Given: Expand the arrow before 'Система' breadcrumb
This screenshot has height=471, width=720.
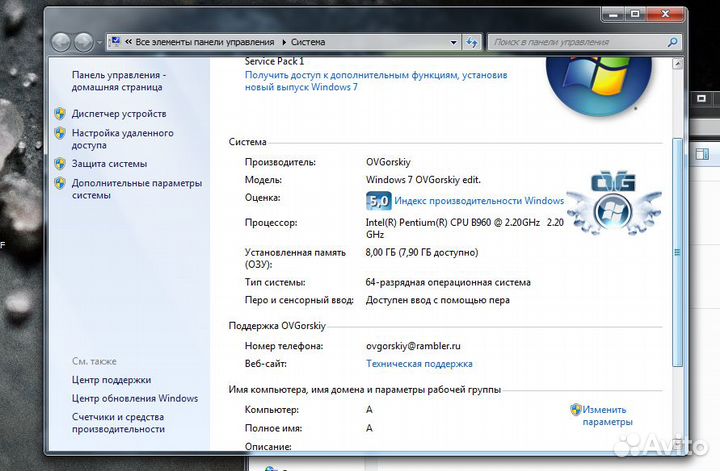Looking at the screenshot, I should [x=284, y=42].
